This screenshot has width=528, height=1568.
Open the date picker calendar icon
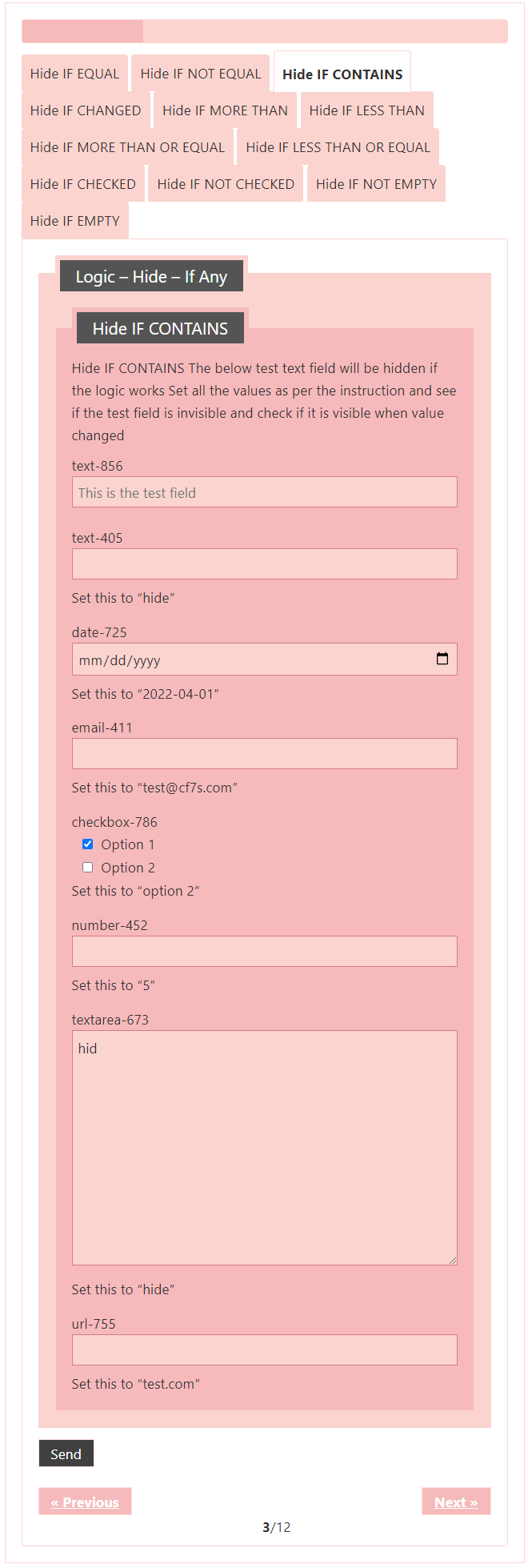442,659
